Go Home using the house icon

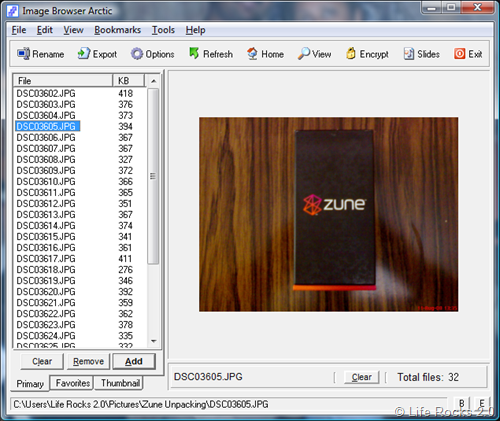[x=252, y=54]
